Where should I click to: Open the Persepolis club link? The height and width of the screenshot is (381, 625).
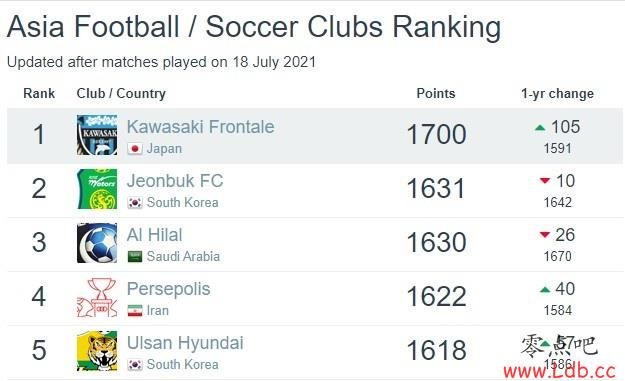168,289
